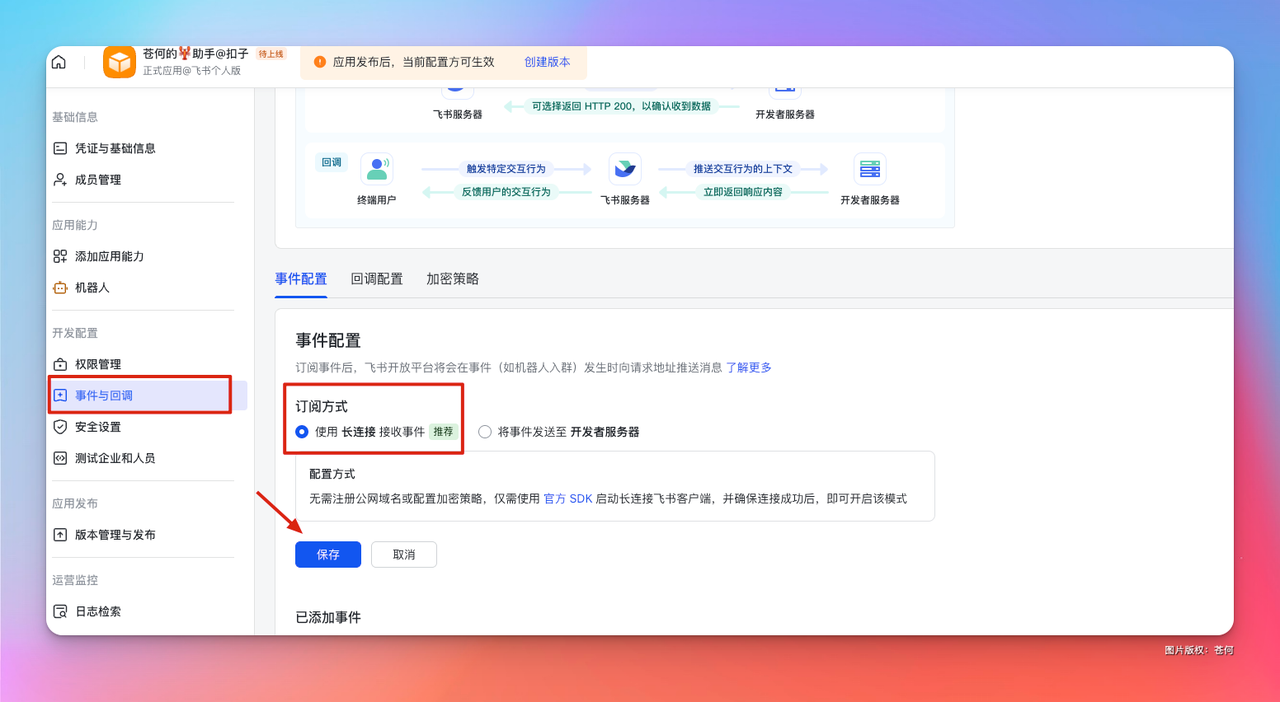The width and height of the screenshot is (1280, 702).
Task: Click the 待上线 status badge
Action: tap(271, 54)
